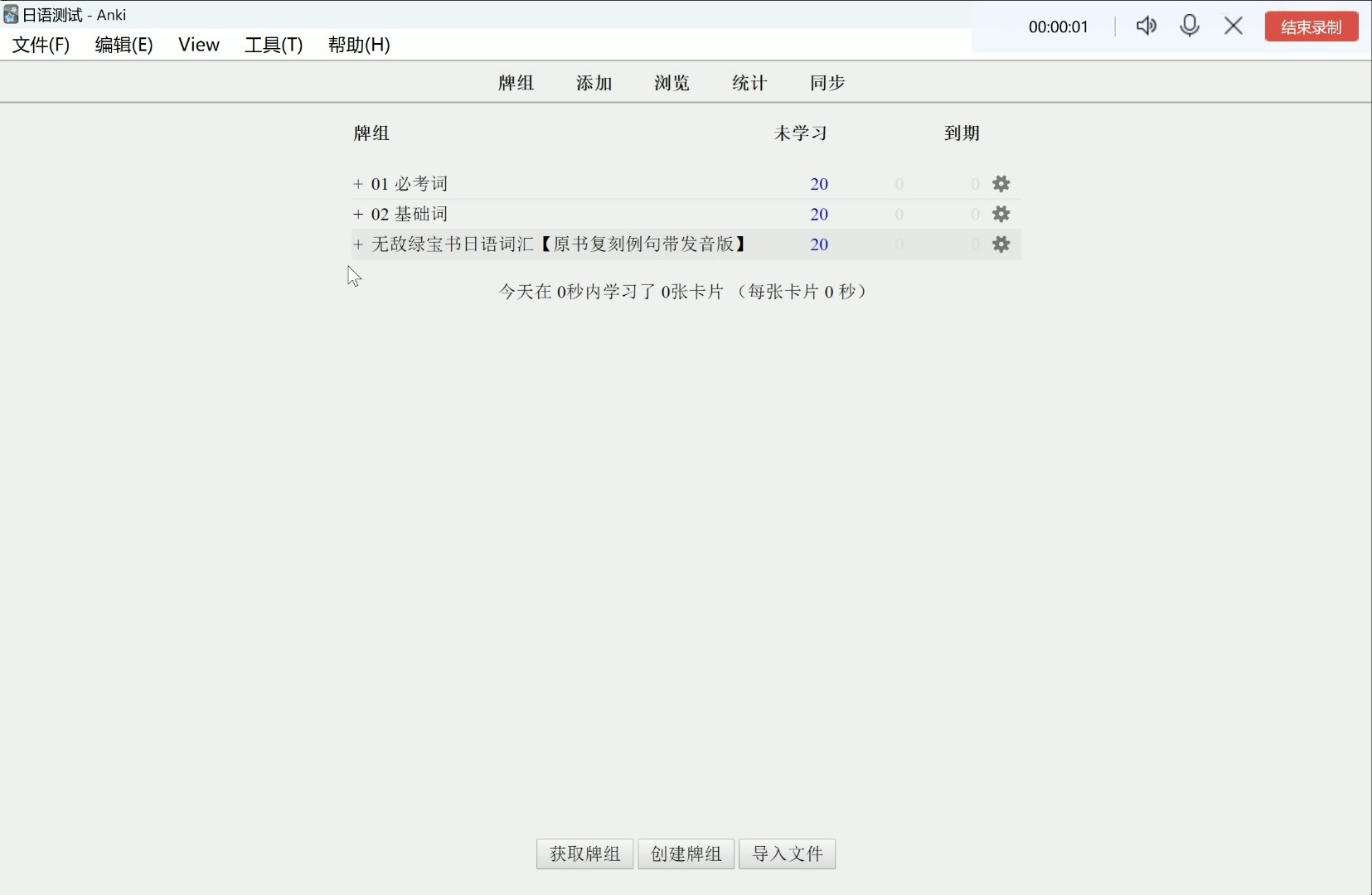Open the 文件(F) menu
1372x895 pixels.
(x=41, y=45)
